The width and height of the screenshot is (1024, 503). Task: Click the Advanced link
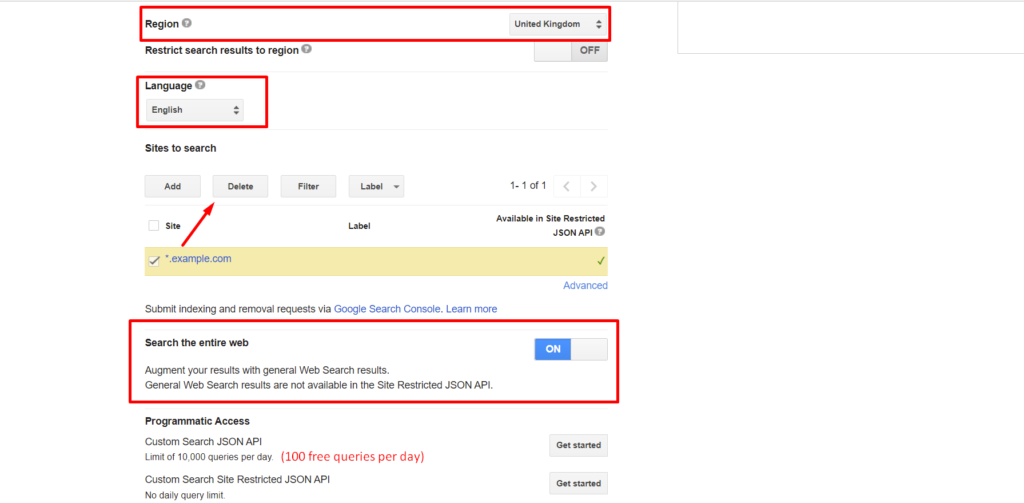click(585, 285)
